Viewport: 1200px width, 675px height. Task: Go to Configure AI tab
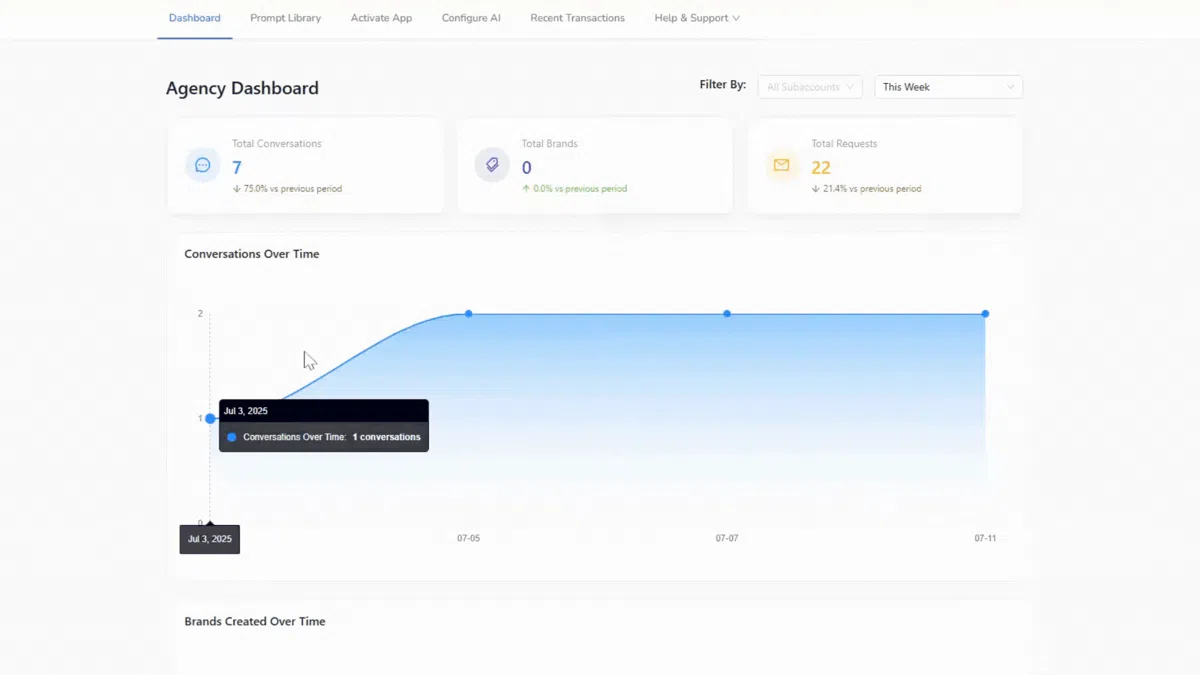click(471, 18)
